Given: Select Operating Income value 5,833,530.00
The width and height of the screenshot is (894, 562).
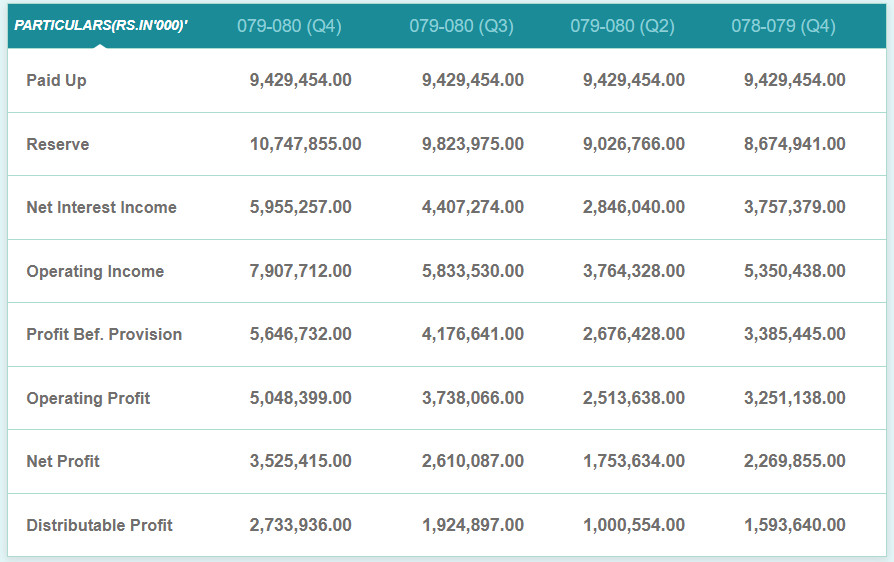Looking at the screenshot, I should pyautogui.click(x=472, y=271).
